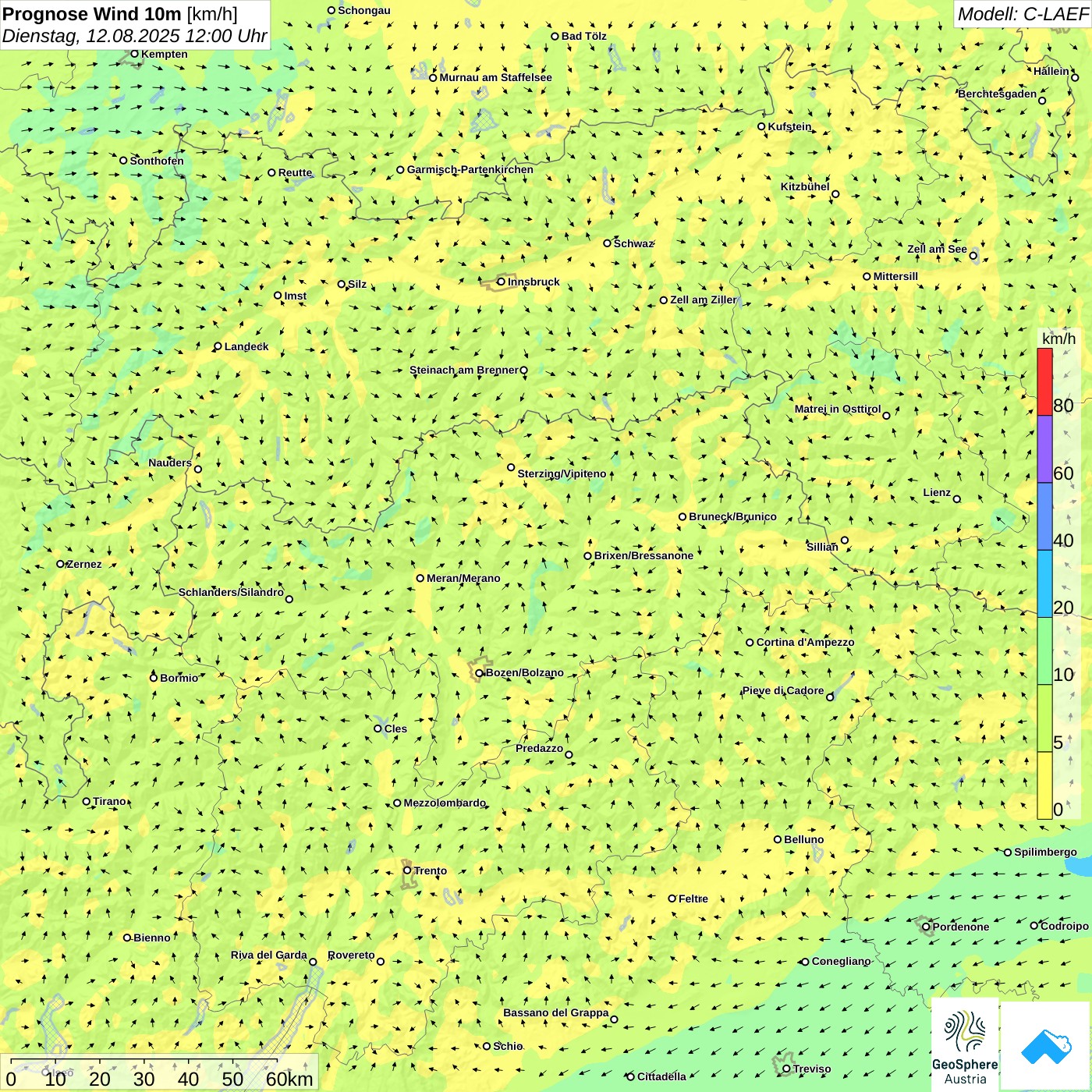The height and width of the screenshot is (1092, 1092).
Task: Click the 'Matrei in Osttirol' label
Action: [x=838, y=409]
